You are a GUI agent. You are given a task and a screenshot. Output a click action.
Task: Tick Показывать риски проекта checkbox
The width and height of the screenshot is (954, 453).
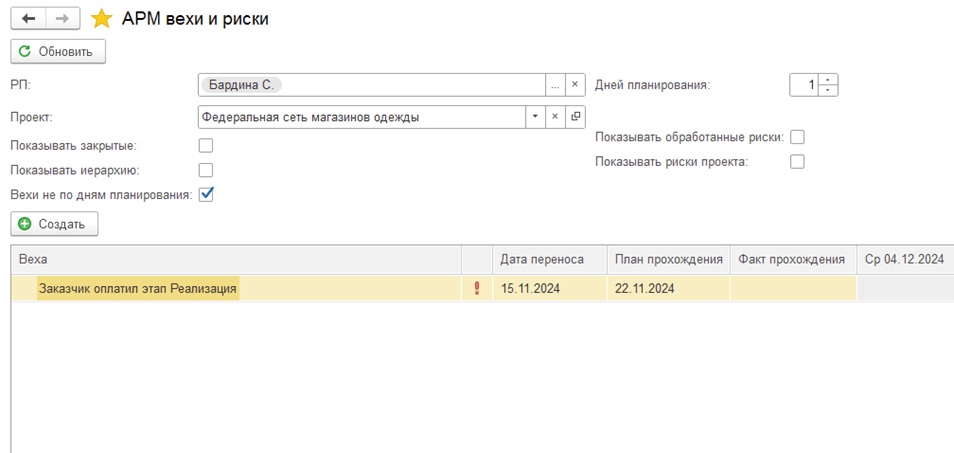[797, 161]
